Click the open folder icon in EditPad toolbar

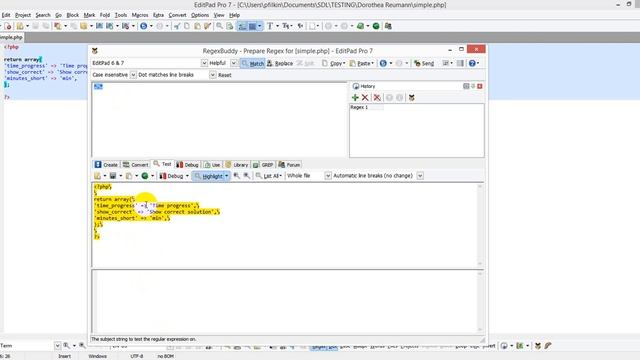point(20,26)
